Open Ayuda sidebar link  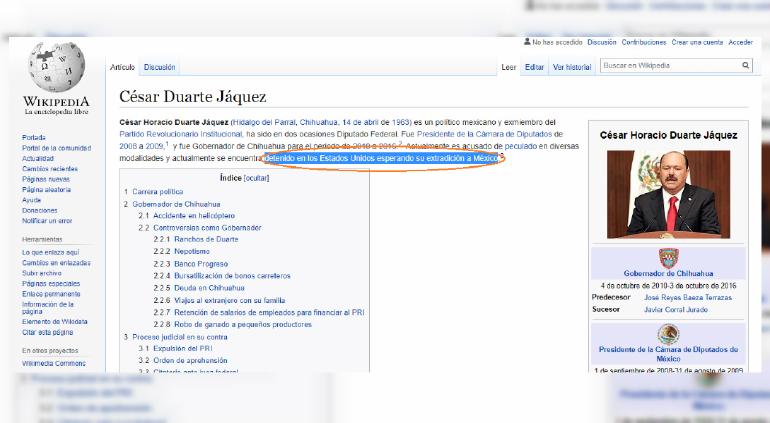tap(31, 200)
